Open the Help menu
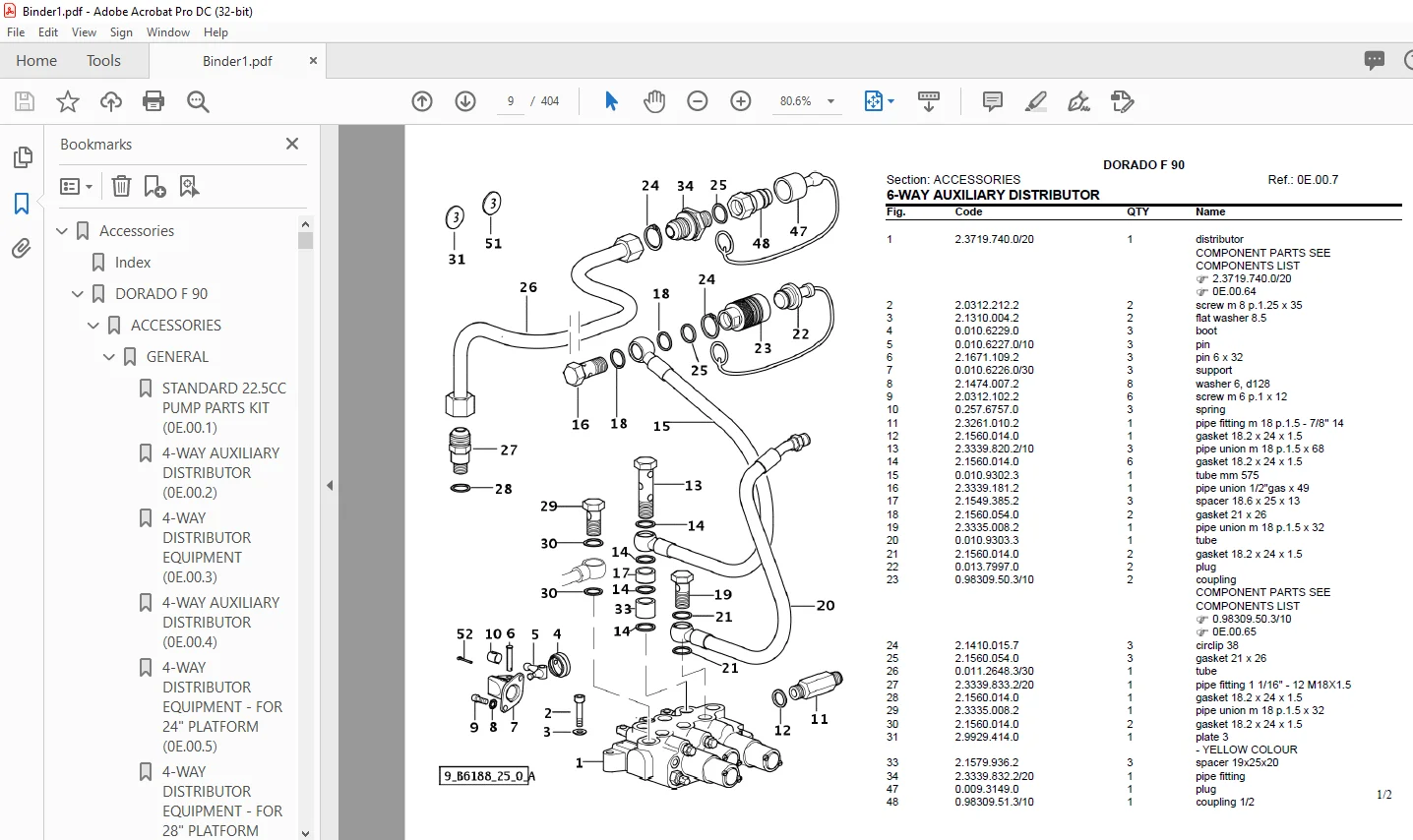The width and height of the screenshot is (1413, 840). pyautogui.click(x=215, y=32)
